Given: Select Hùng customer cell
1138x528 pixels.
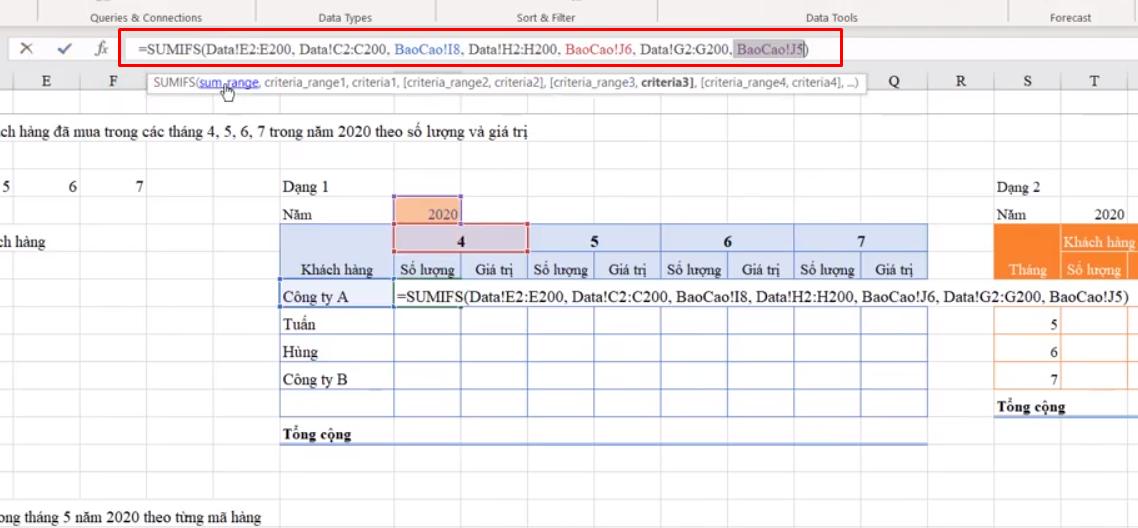Looking at the screenshot, I should point(337,348).
